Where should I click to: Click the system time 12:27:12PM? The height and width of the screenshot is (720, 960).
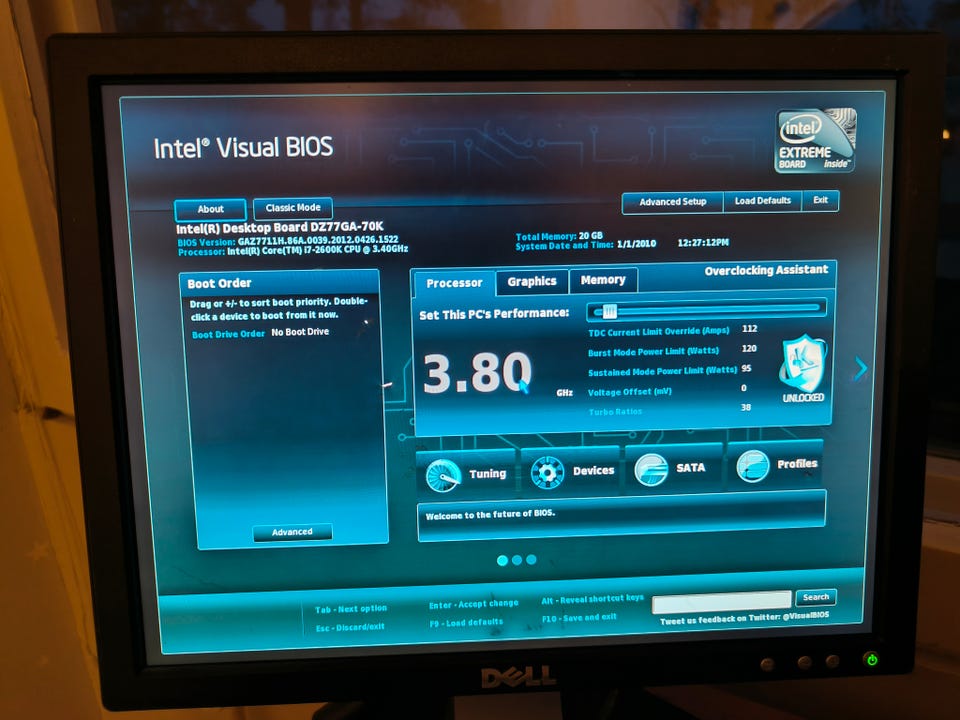703,242
